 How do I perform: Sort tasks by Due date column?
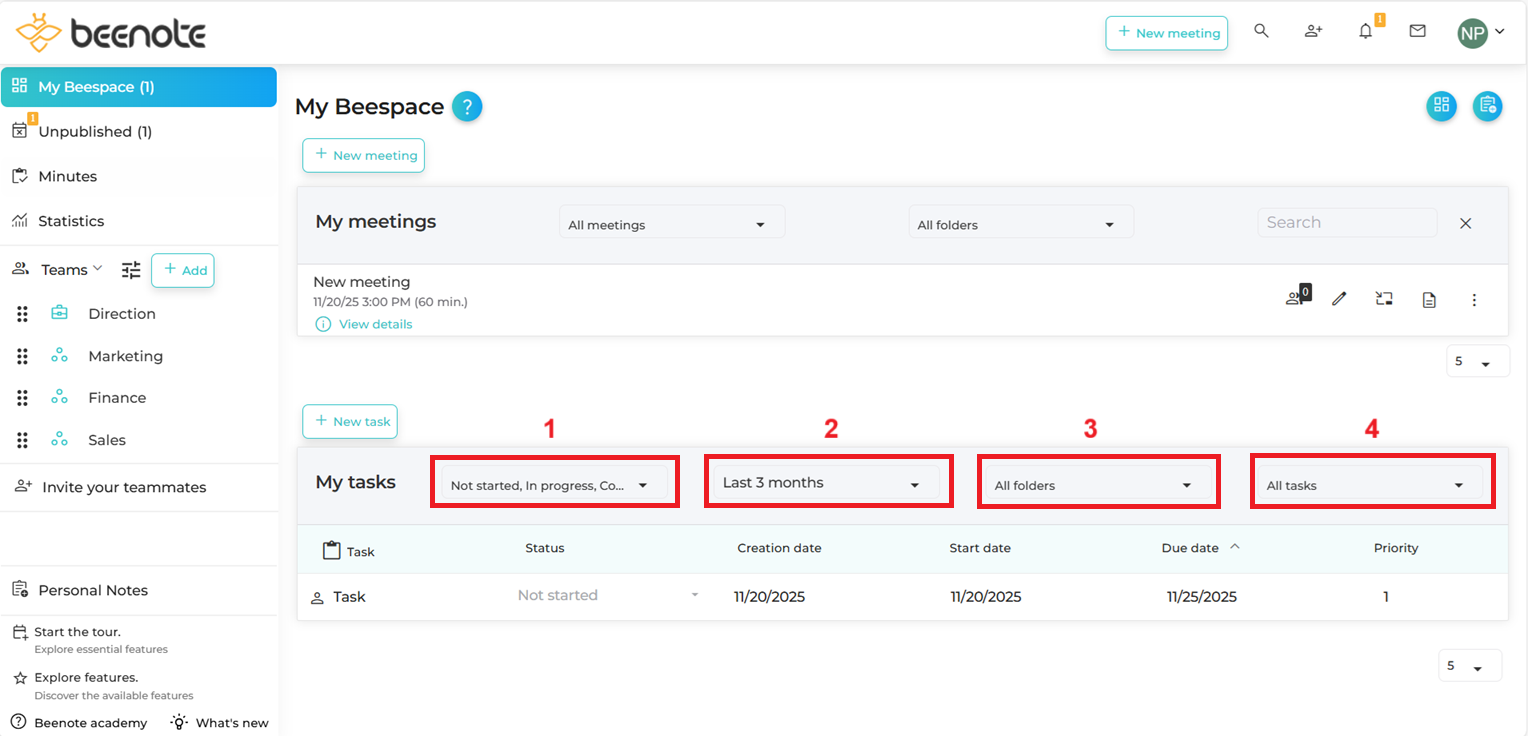[1190, 548]
